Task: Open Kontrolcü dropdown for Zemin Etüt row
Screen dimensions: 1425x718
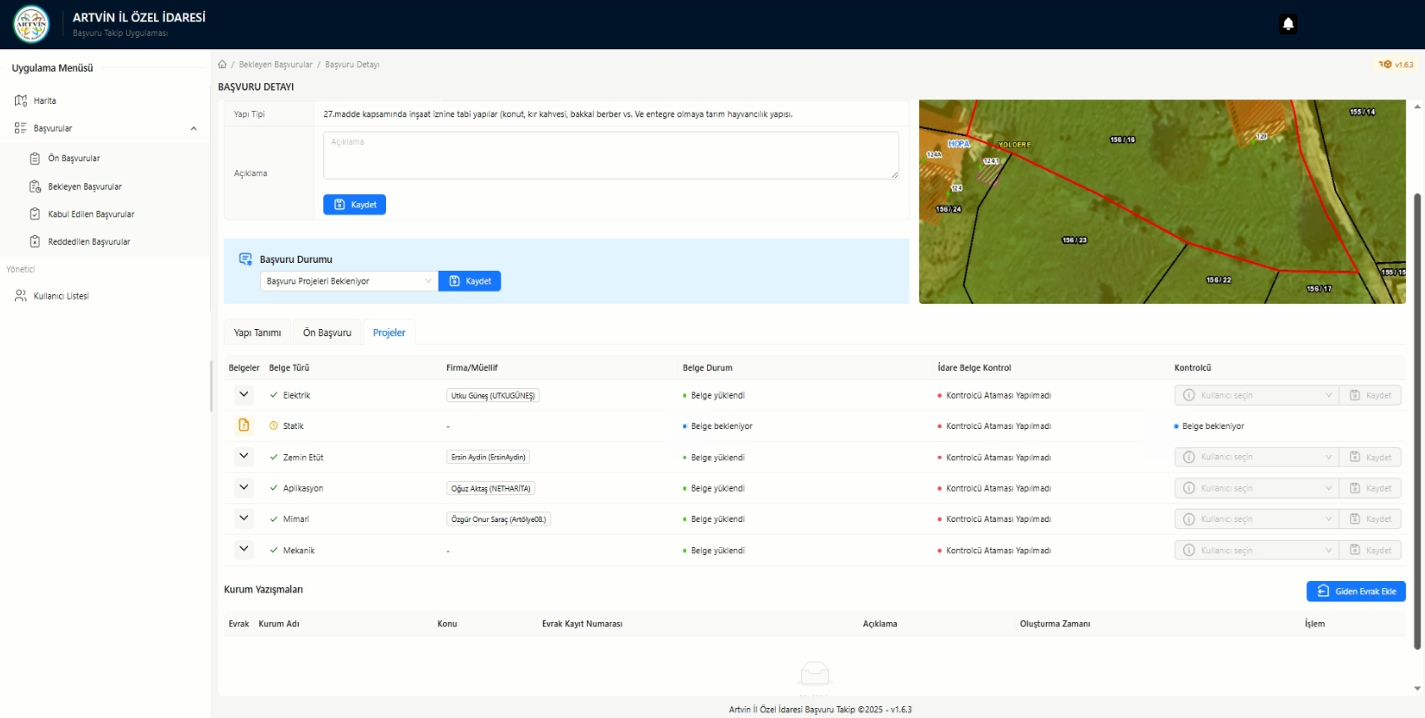Action: (1257, 457)
